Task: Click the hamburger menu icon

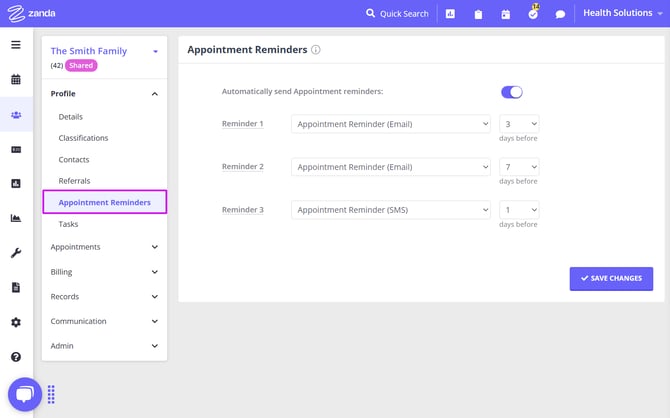Action: tap(15, 45)
